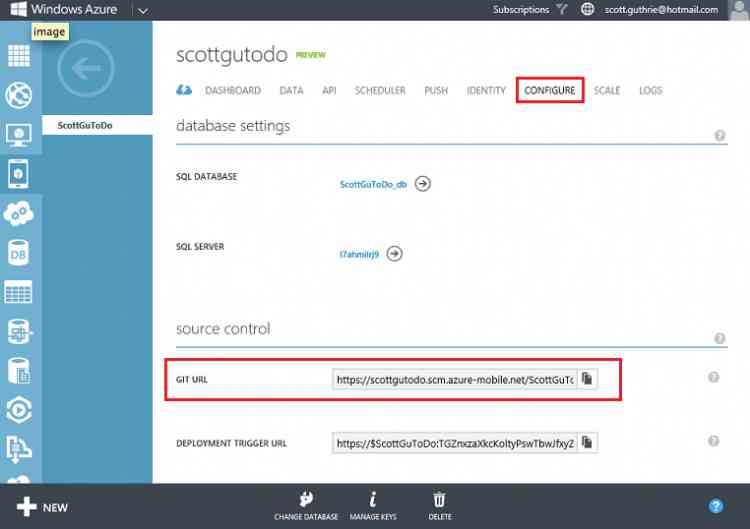Switch to the Push tab
Screen dimensions: 750x529
[x=436, y=90]
